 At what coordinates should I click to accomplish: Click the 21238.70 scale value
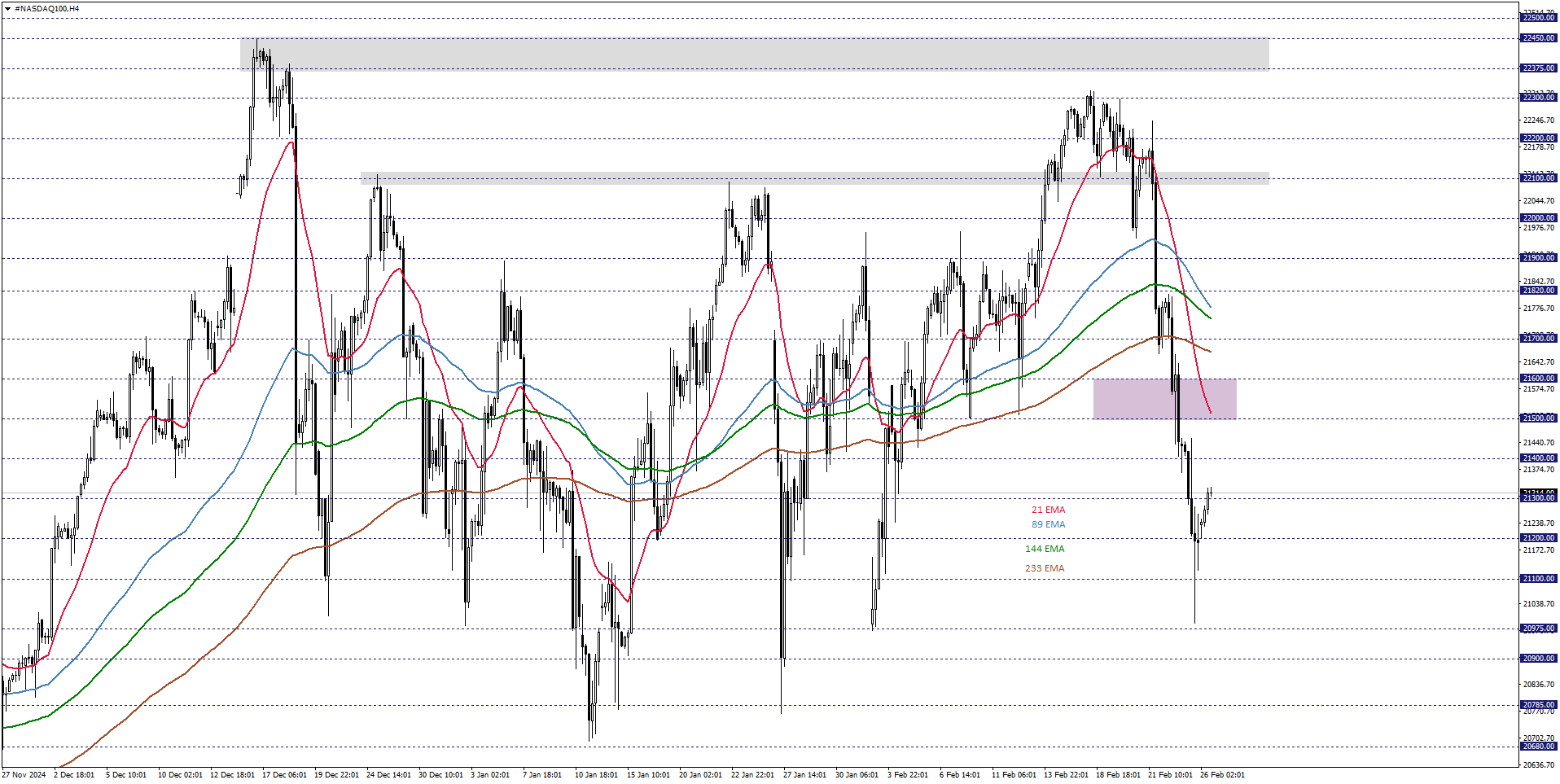click(1538, 523)
